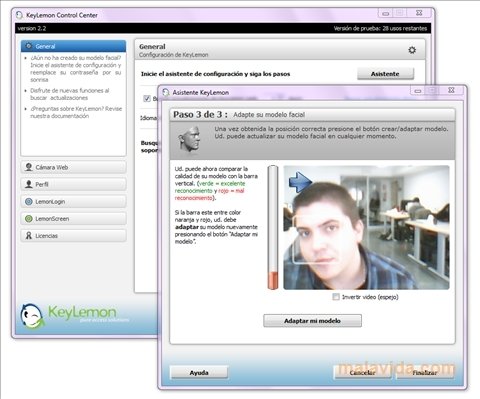Click the green LemonScreen icon
Image resolution: width=480 pixels, height=399 pixels.
(x=29, y=219)
